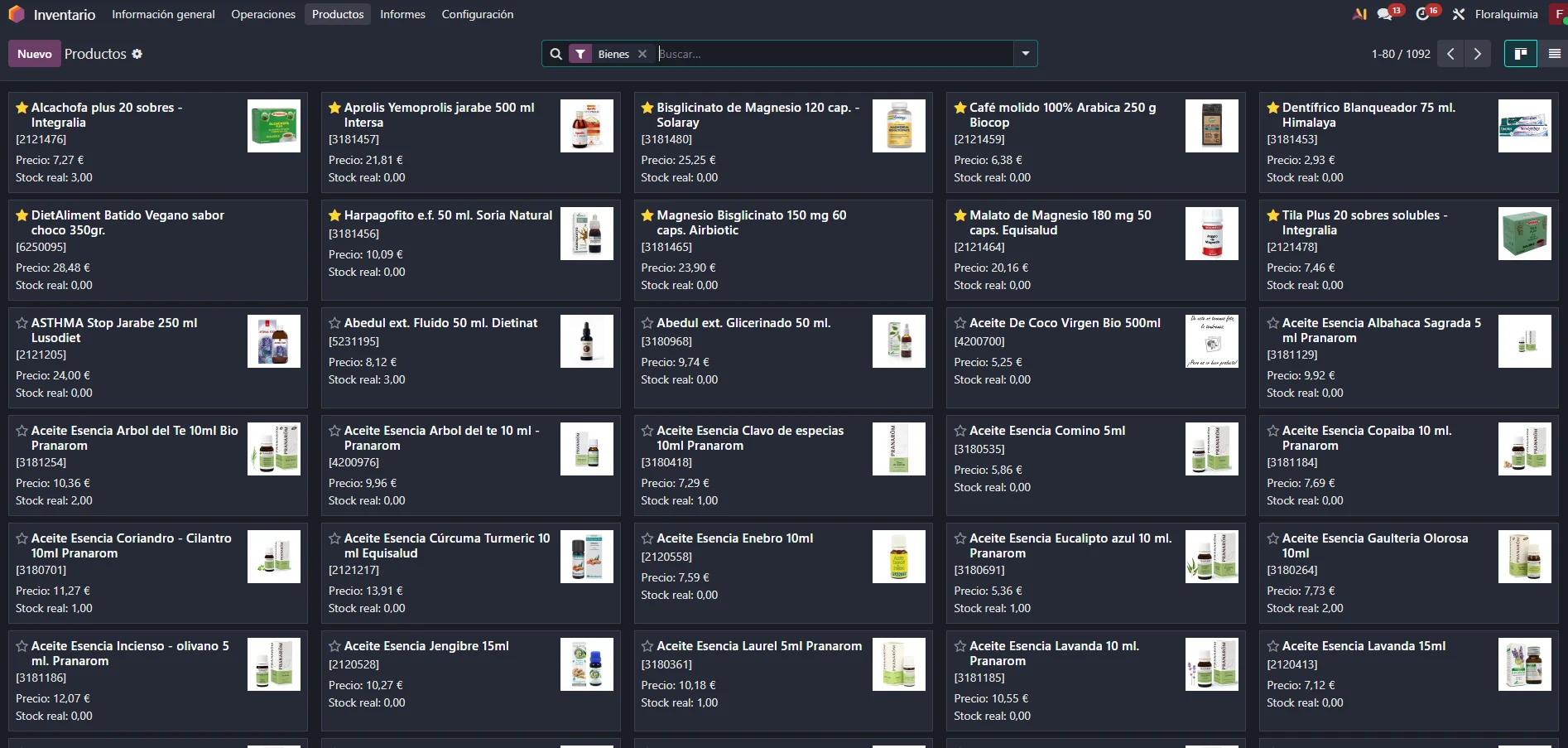Screen dimensions: 1568x748
Task: Open the Operaciones menu
Action: (x=263, y=14)
